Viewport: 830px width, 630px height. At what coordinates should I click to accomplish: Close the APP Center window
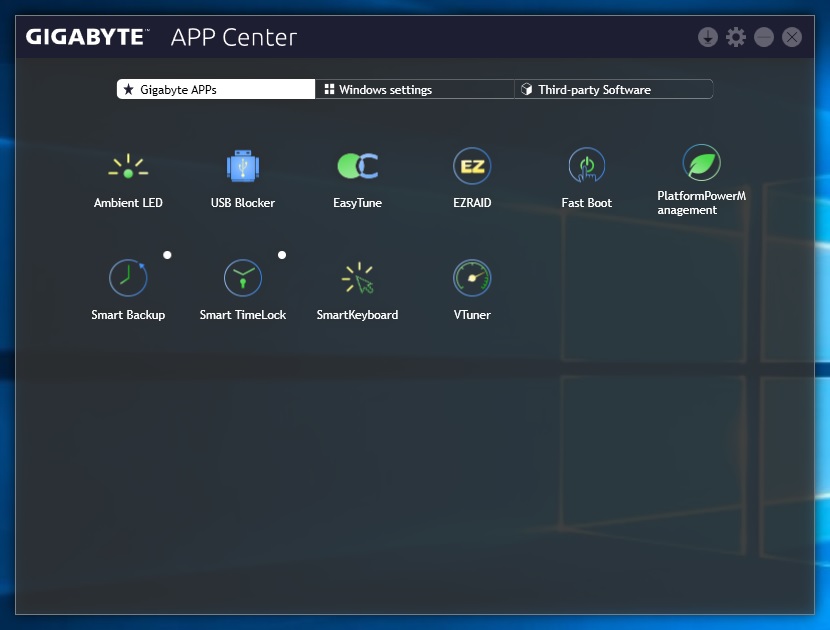coord(792,37)
